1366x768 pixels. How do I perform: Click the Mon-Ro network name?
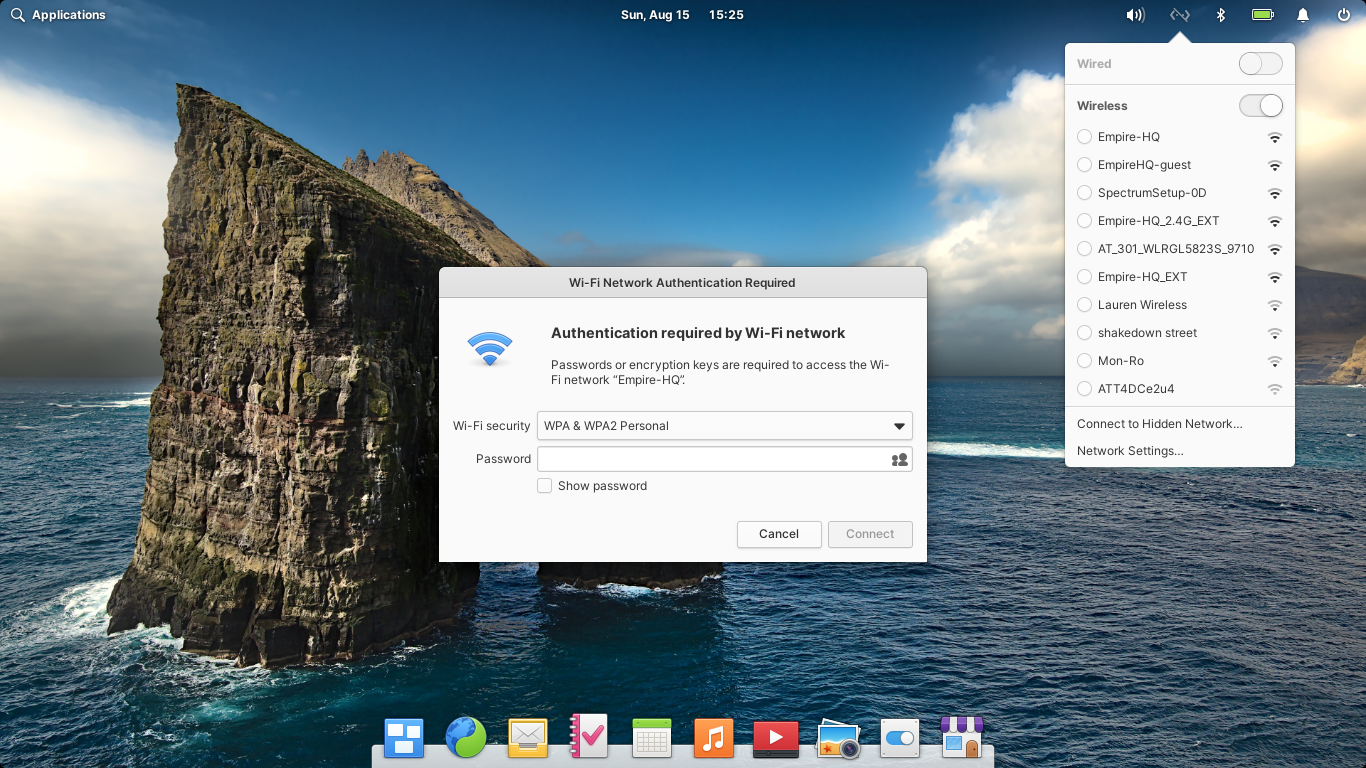click(1120, 361)
